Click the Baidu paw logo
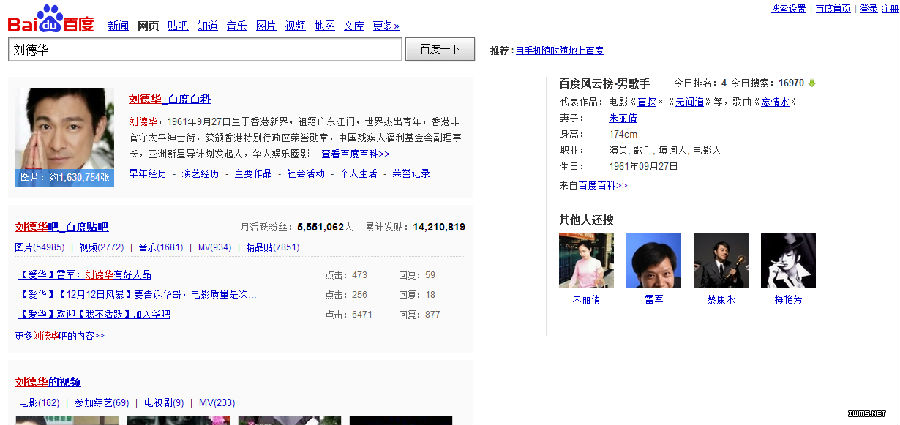This screenshot has width=900, height=425. tap(51, 19)
